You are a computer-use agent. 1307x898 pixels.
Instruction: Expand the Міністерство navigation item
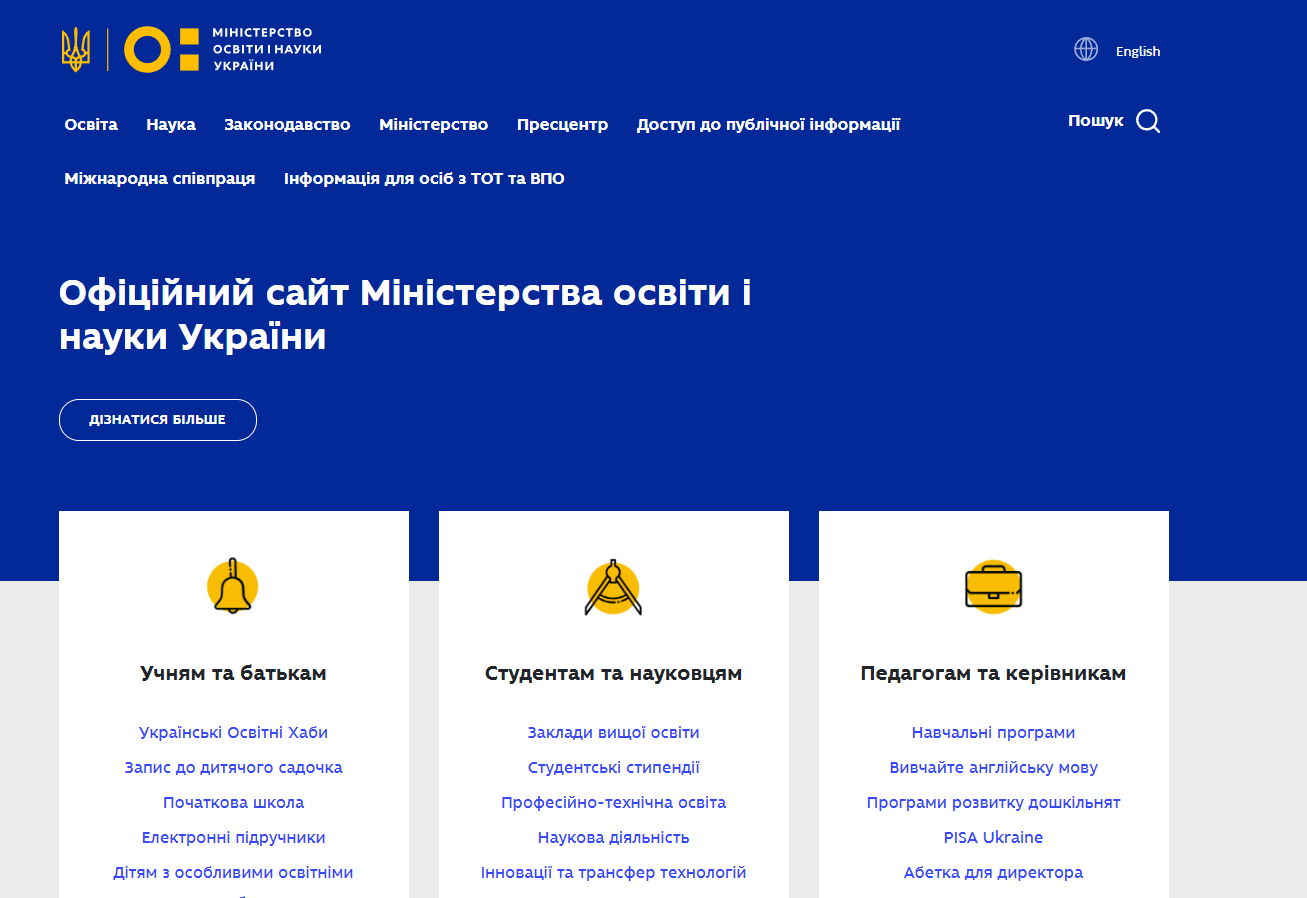(433, 125)
